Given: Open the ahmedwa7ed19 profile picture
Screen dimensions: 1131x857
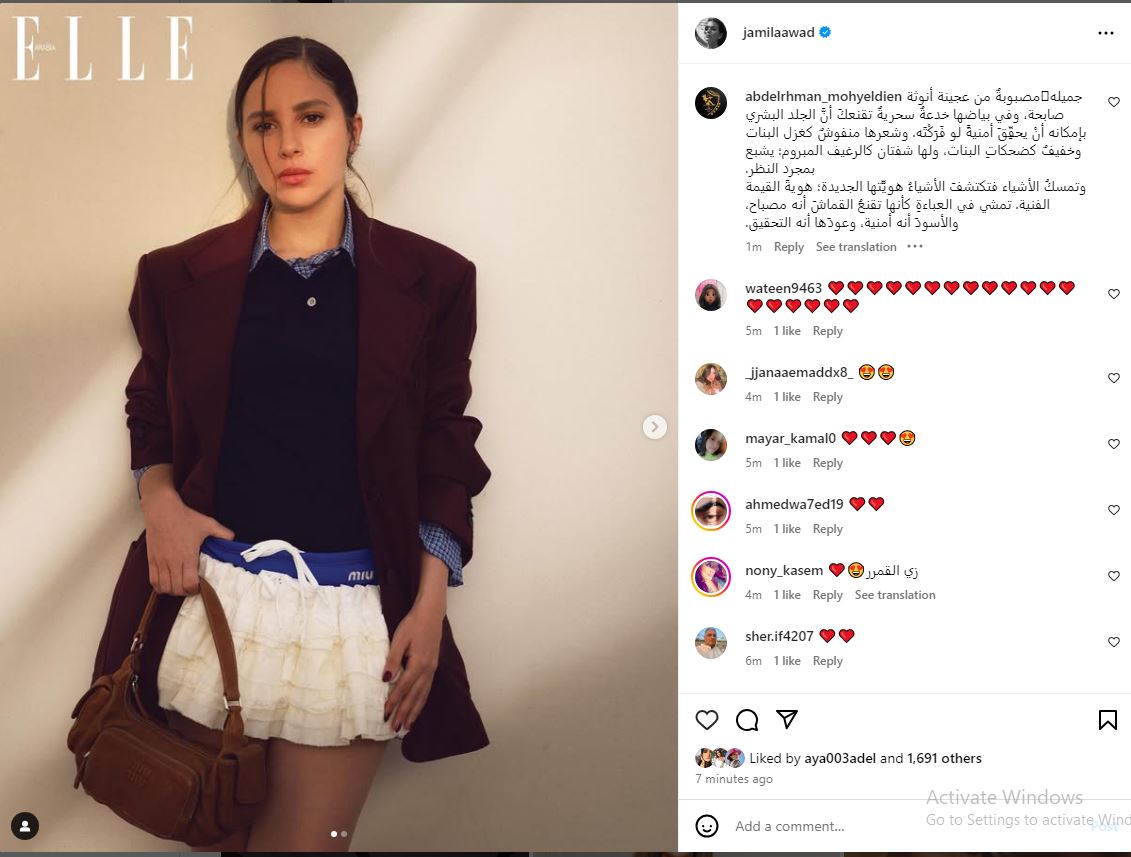Looking at the screenshot, I should coord(711,511).
